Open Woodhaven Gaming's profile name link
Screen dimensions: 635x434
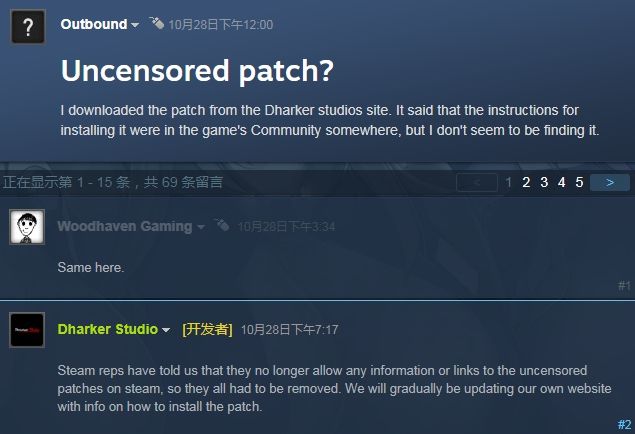click(x=125, y=226)
